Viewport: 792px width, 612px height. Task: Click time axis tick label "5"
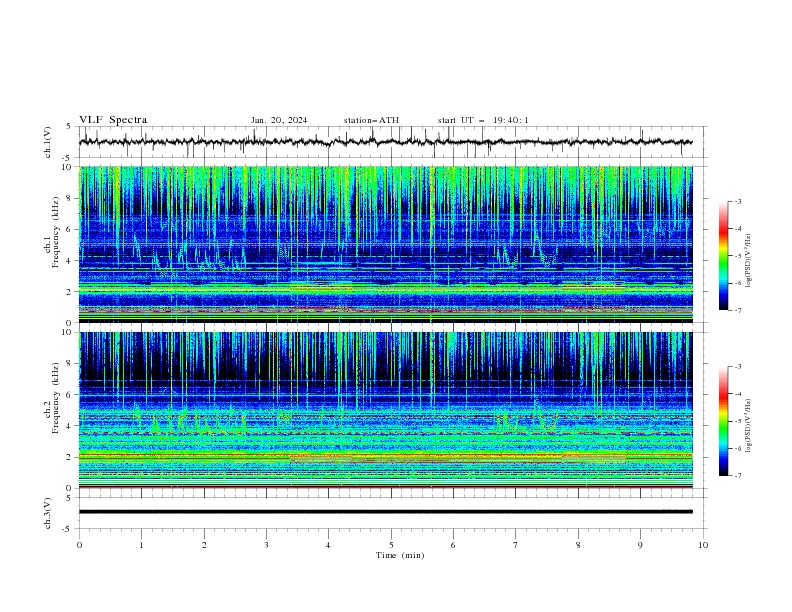tap(391, 545)
